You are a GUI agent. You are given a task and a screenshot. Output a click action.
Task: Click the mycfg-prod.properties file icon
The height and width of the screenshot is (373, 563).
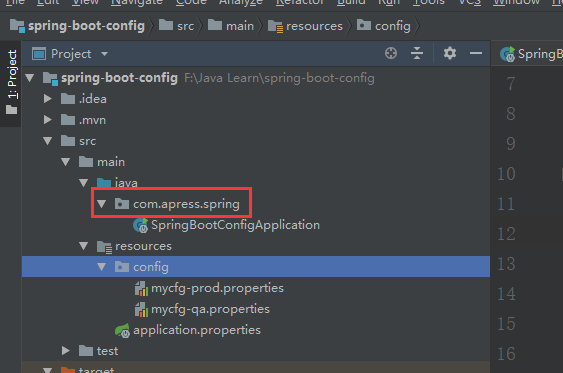pyautogui.click(x=141, y=288)
